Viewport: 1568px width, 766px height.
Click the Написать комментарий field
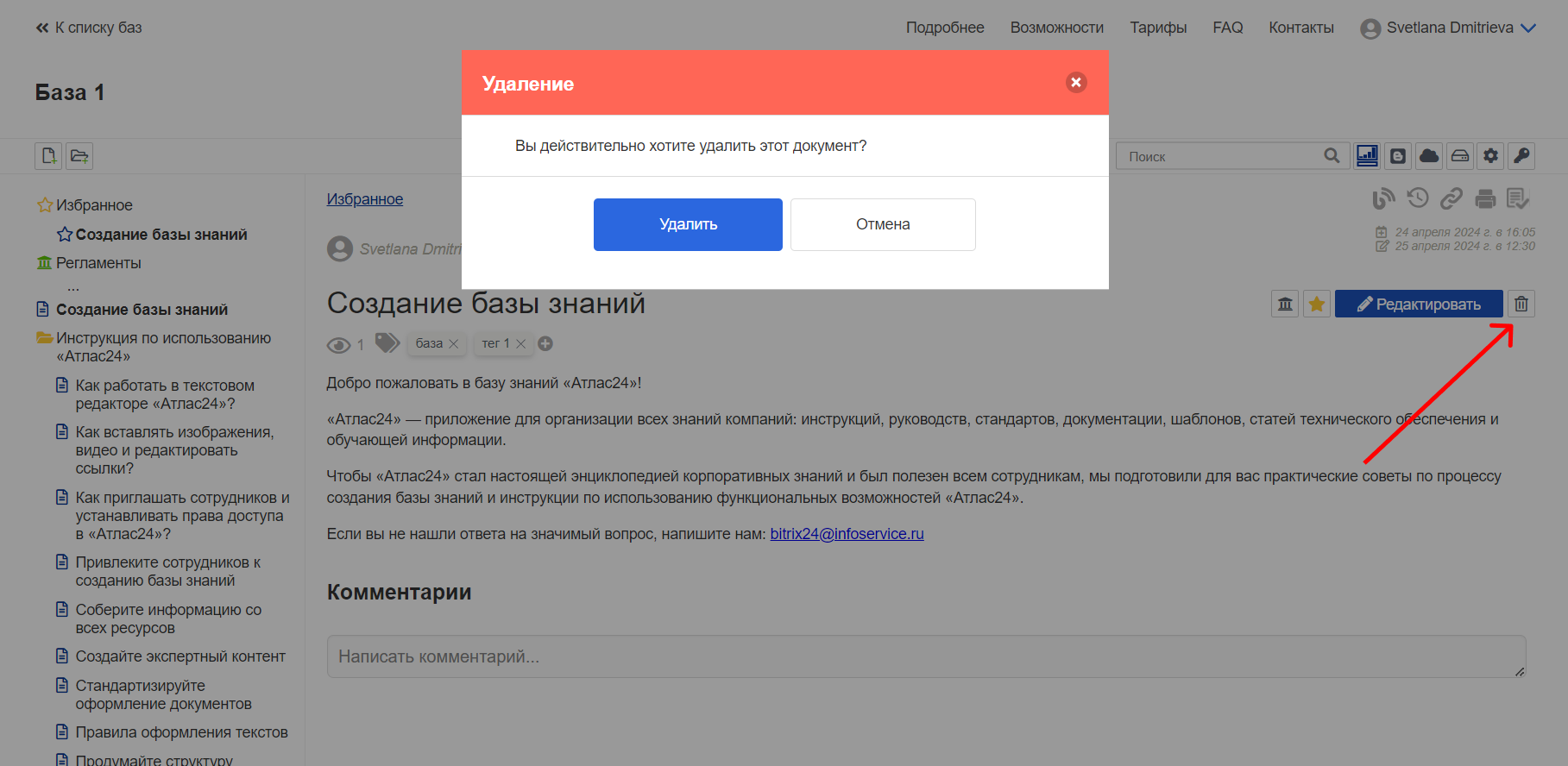(926, 656)
